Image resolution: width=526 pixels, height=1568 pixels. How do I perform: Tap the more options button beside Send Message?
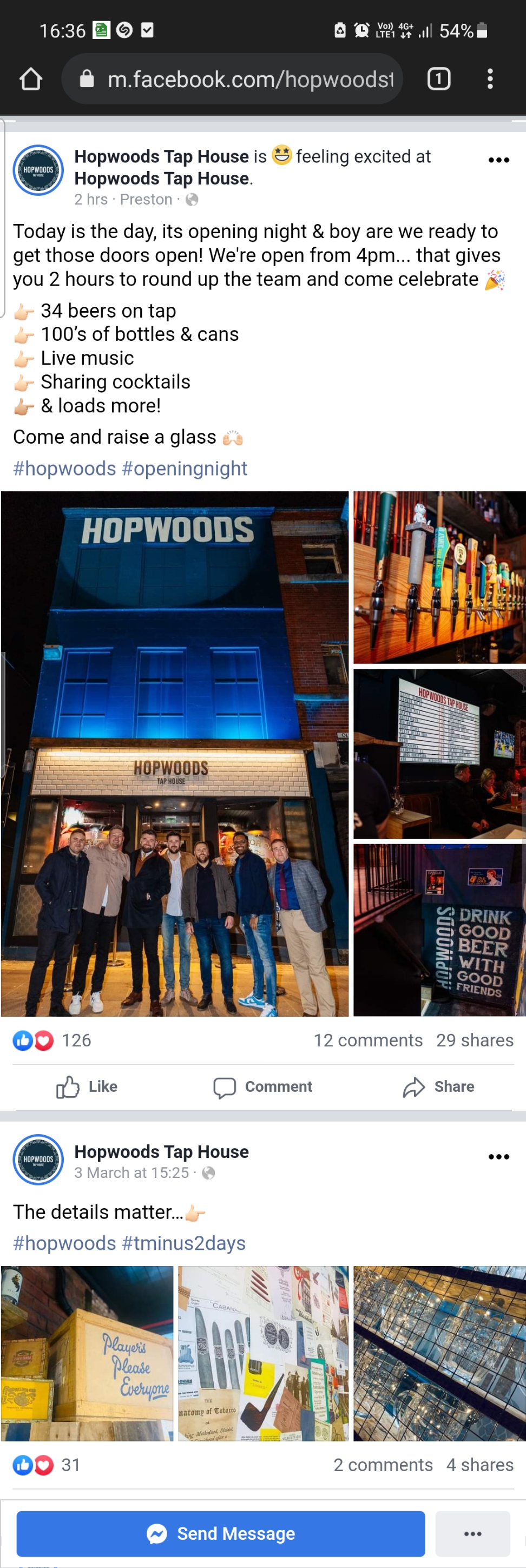pyautogui.click(x=473, y=1534)
